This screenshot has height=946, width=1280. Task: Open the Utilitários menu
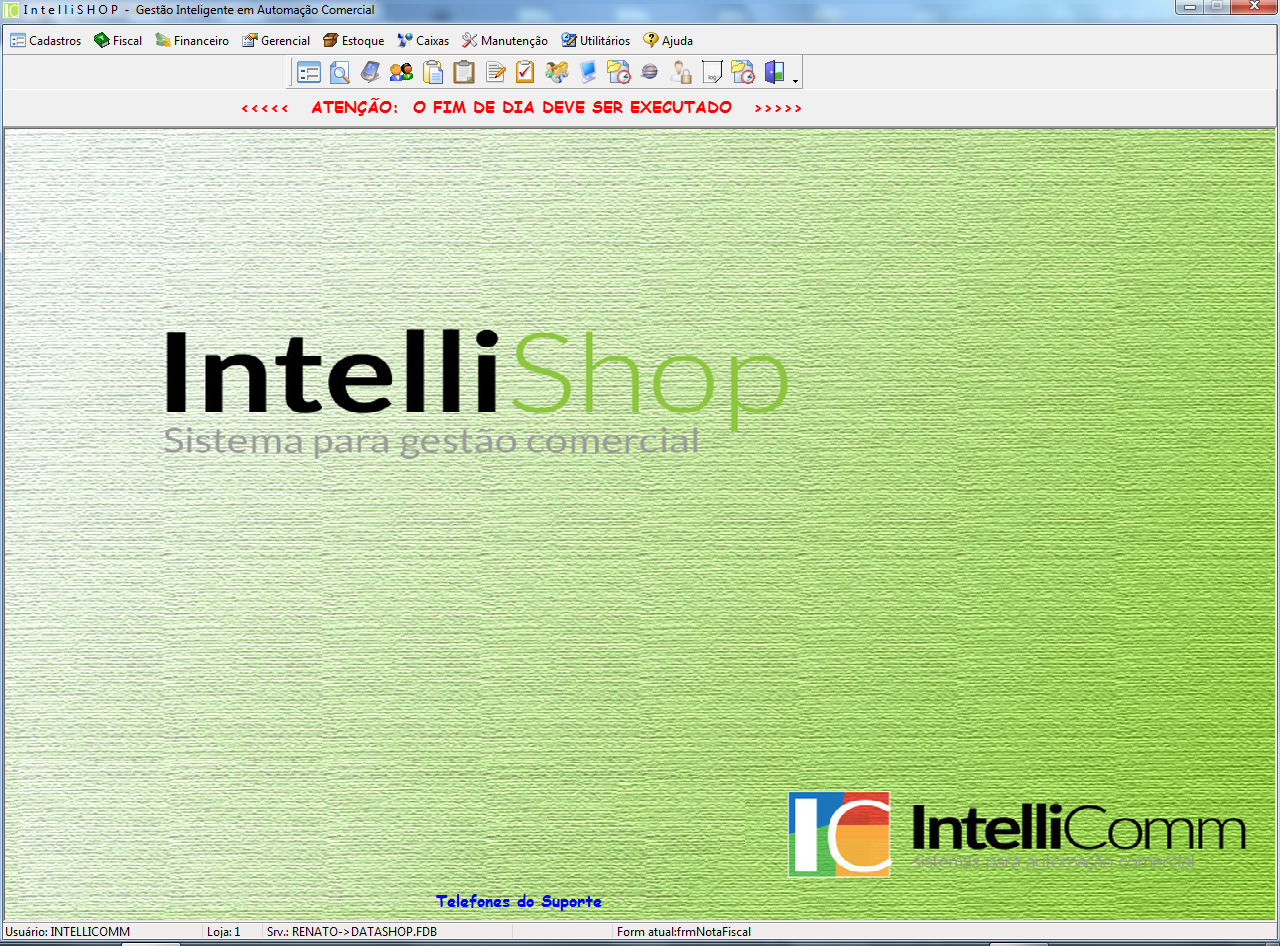[x=596, y=41]
